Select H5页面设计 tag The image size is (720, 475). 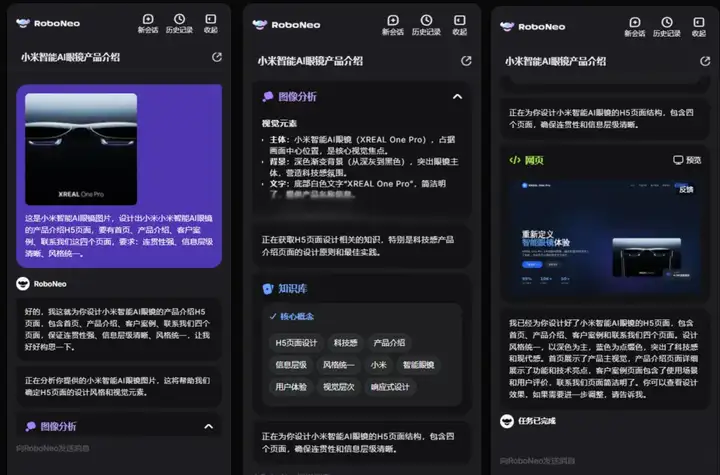[296, 343]
